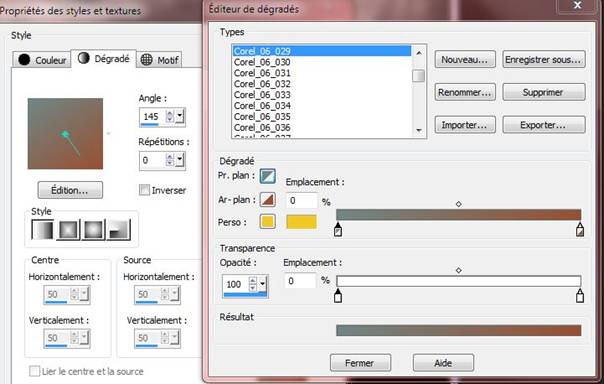The height and width of the screenshot is (384, 604).
Task: Toggle Lier le centre et la source
Action: 35,371
